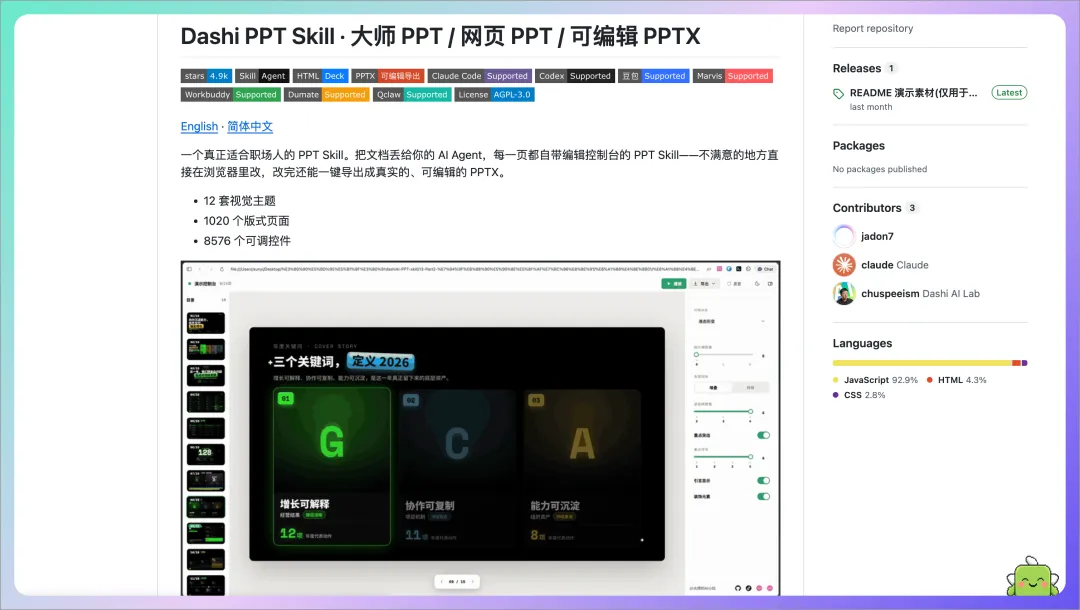This screenshot has width=1080, height=610.
Task: Open the English README link
Action: pyautogui.click(x=199, y=127)
